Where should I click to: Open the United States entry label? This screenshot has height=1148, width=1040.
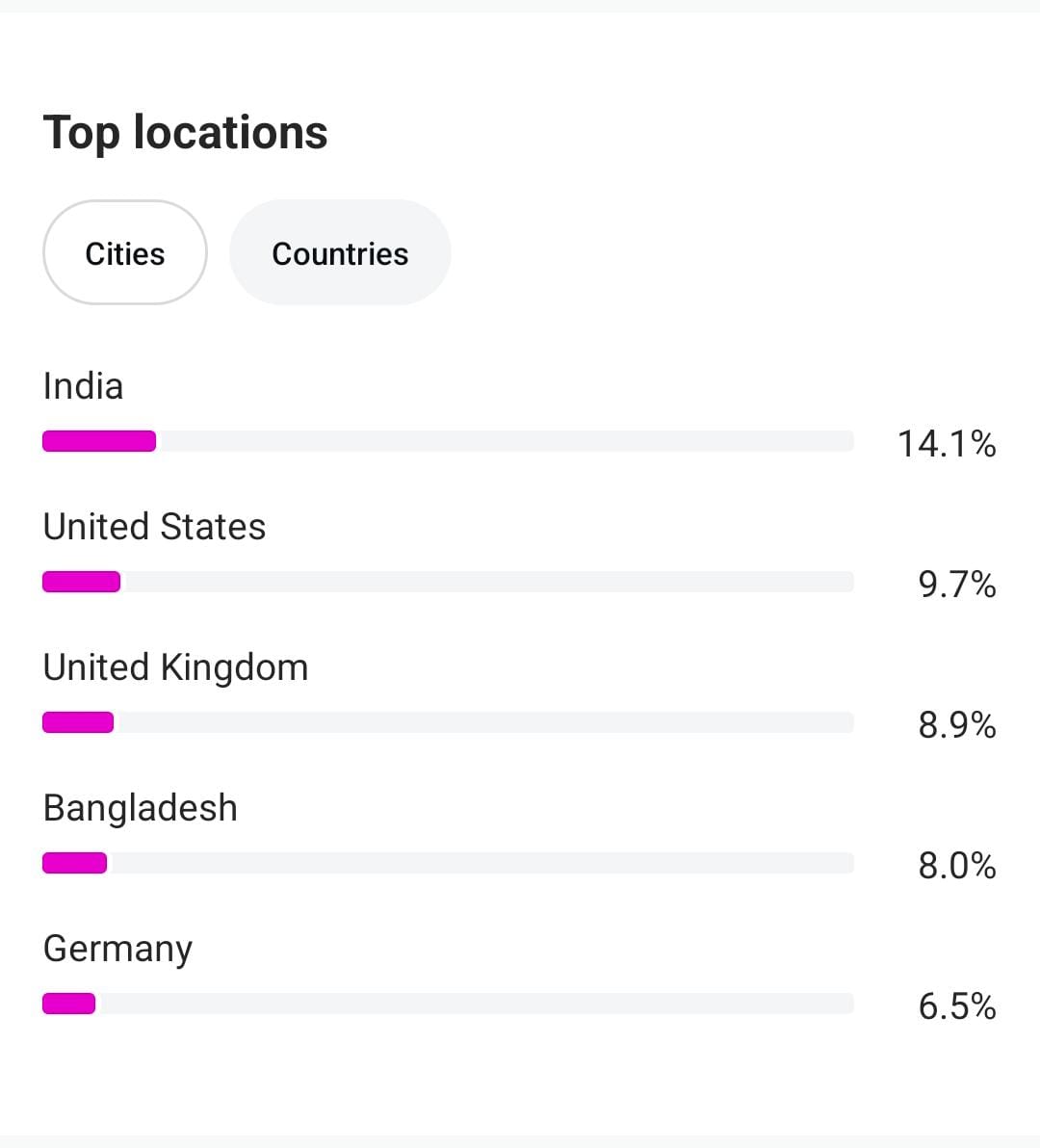[155, 527]
